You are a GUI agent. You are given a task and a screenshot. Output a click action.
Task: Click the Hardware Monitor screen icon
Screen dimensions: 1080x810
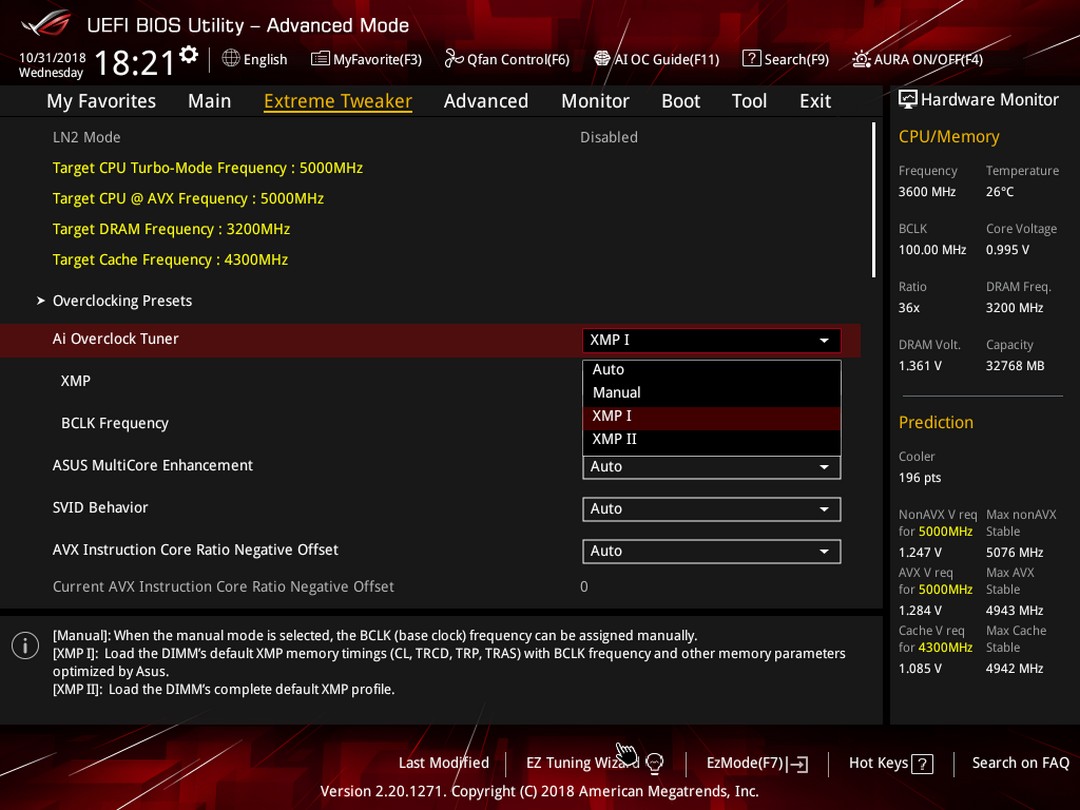coord(908,99)
